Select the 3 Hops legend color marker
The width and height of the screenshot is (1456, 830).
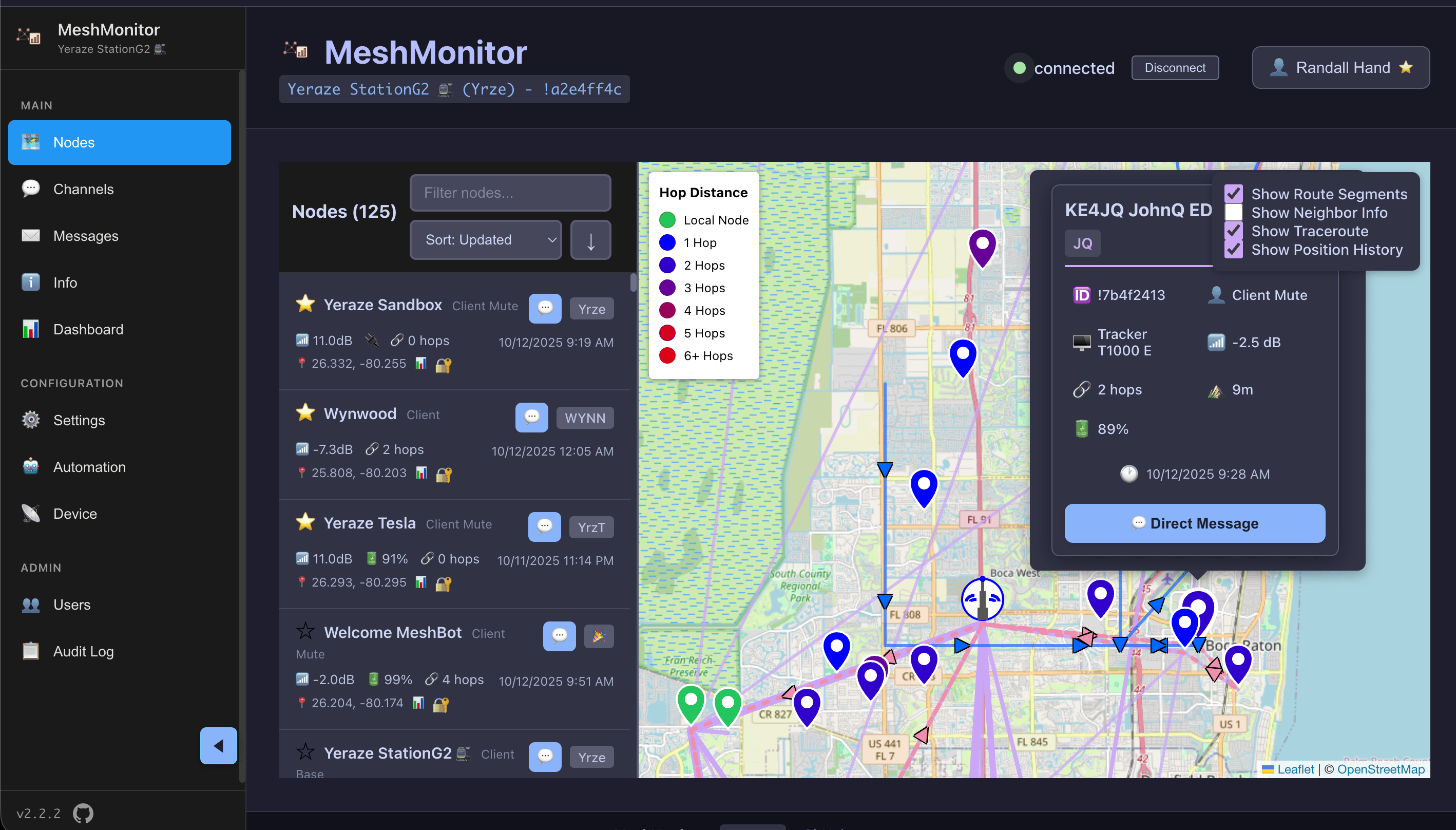coord(667,287)
